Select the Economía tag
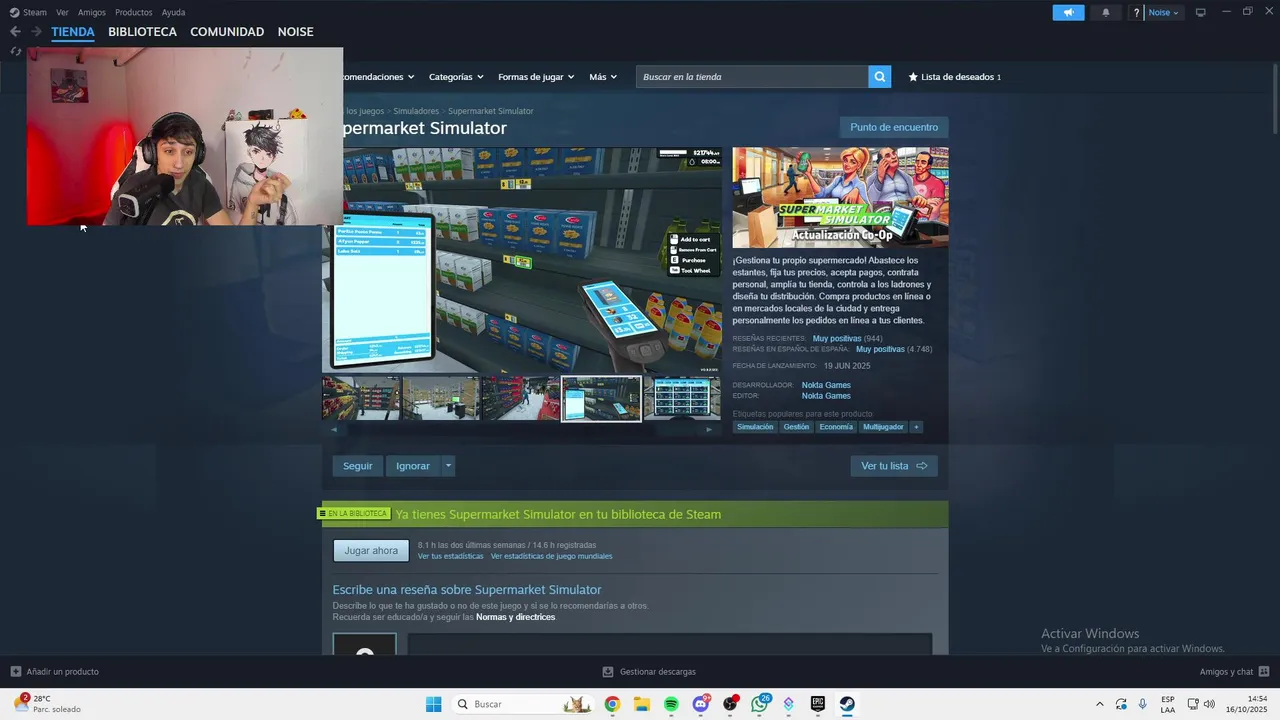 click(836, 427)
